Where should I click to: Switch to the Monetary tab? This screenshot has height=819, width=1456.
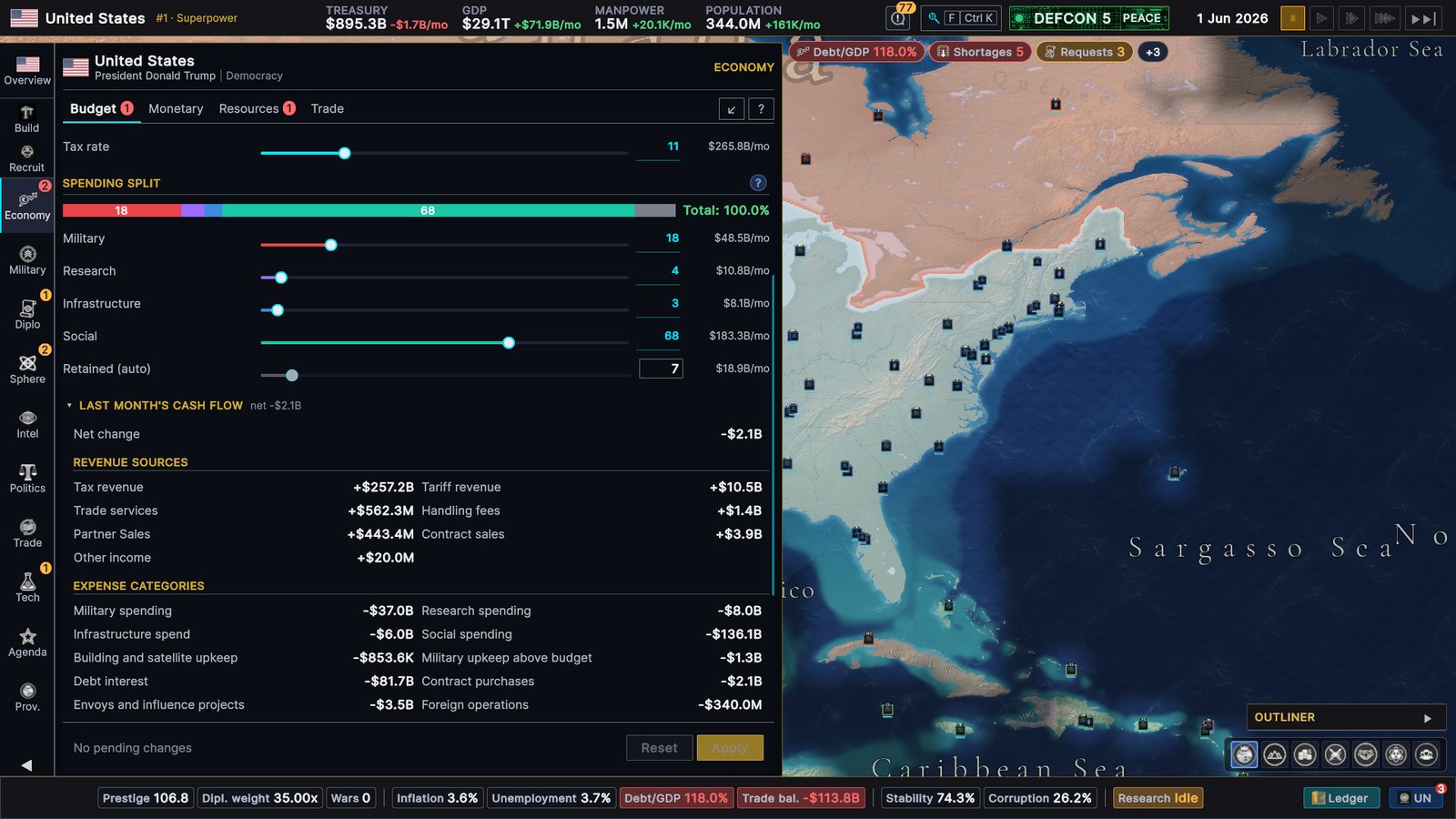[176, 108]
